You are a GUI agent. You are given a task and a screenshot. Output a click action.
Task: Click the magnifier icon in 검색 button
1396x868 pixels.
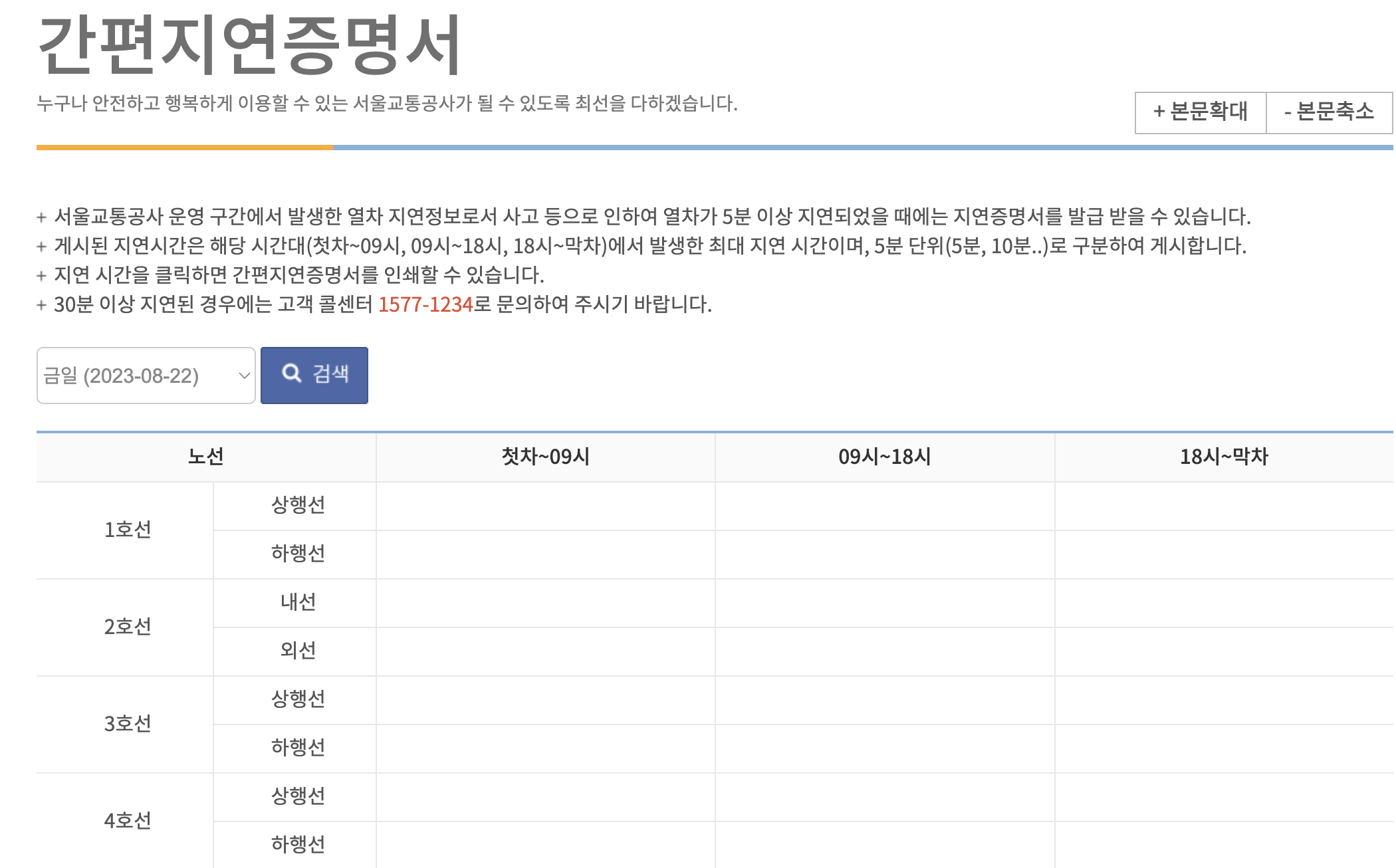coord(291,374)
